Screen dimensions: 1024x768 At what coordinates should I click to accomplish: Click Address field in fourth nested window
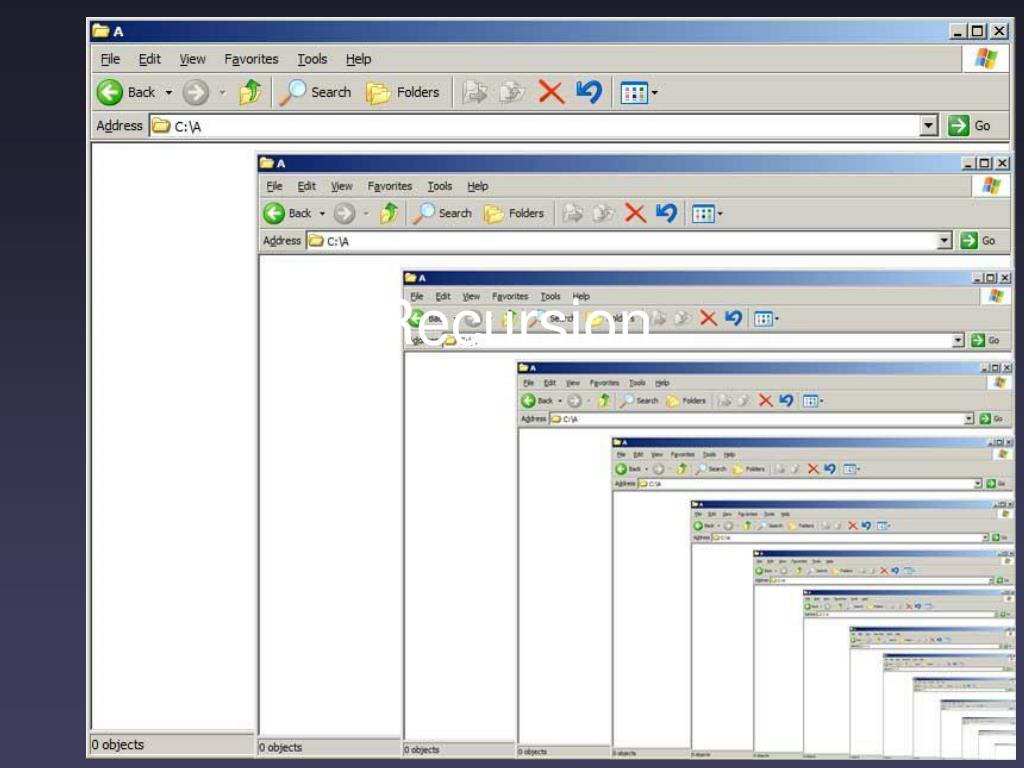[761, 419]
